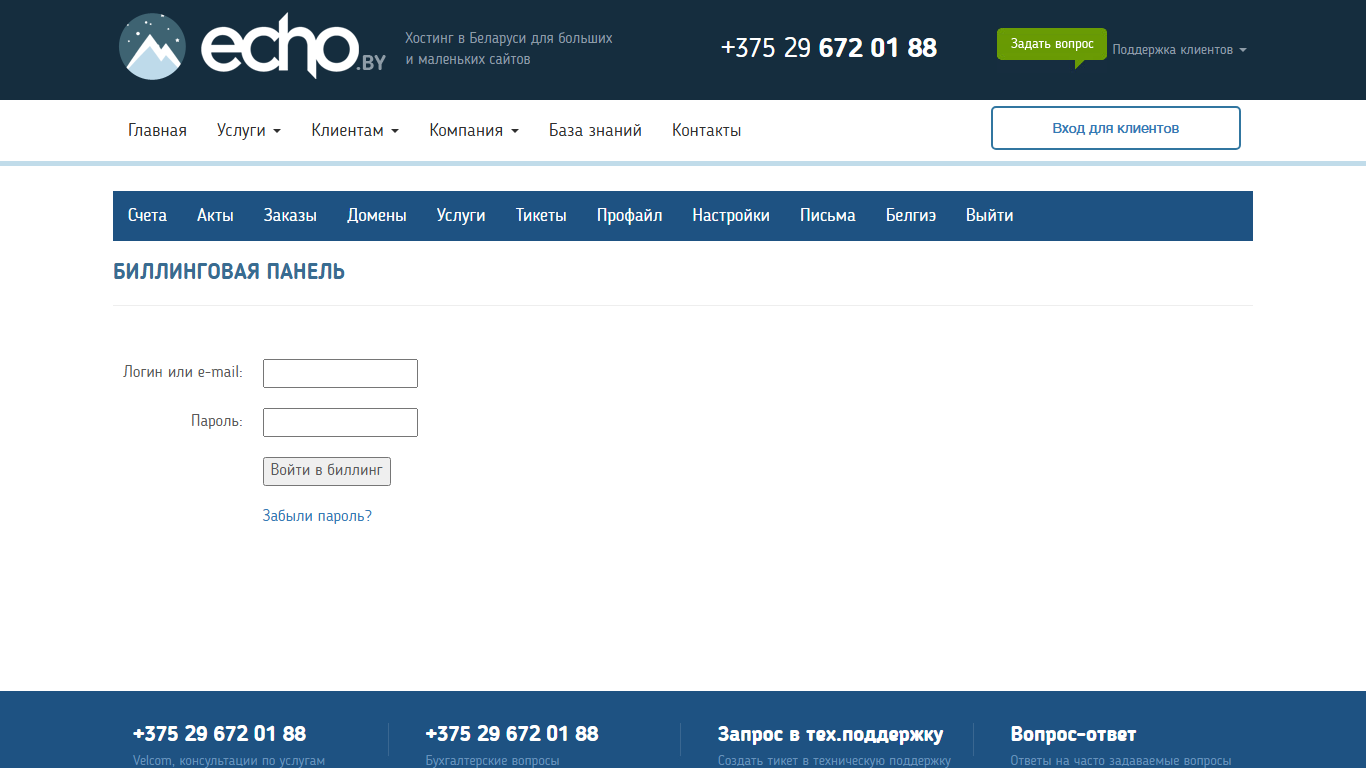Click the Хостинг в Беларуси tagline text
This screenshot has width=1366, height=768.
509,49
